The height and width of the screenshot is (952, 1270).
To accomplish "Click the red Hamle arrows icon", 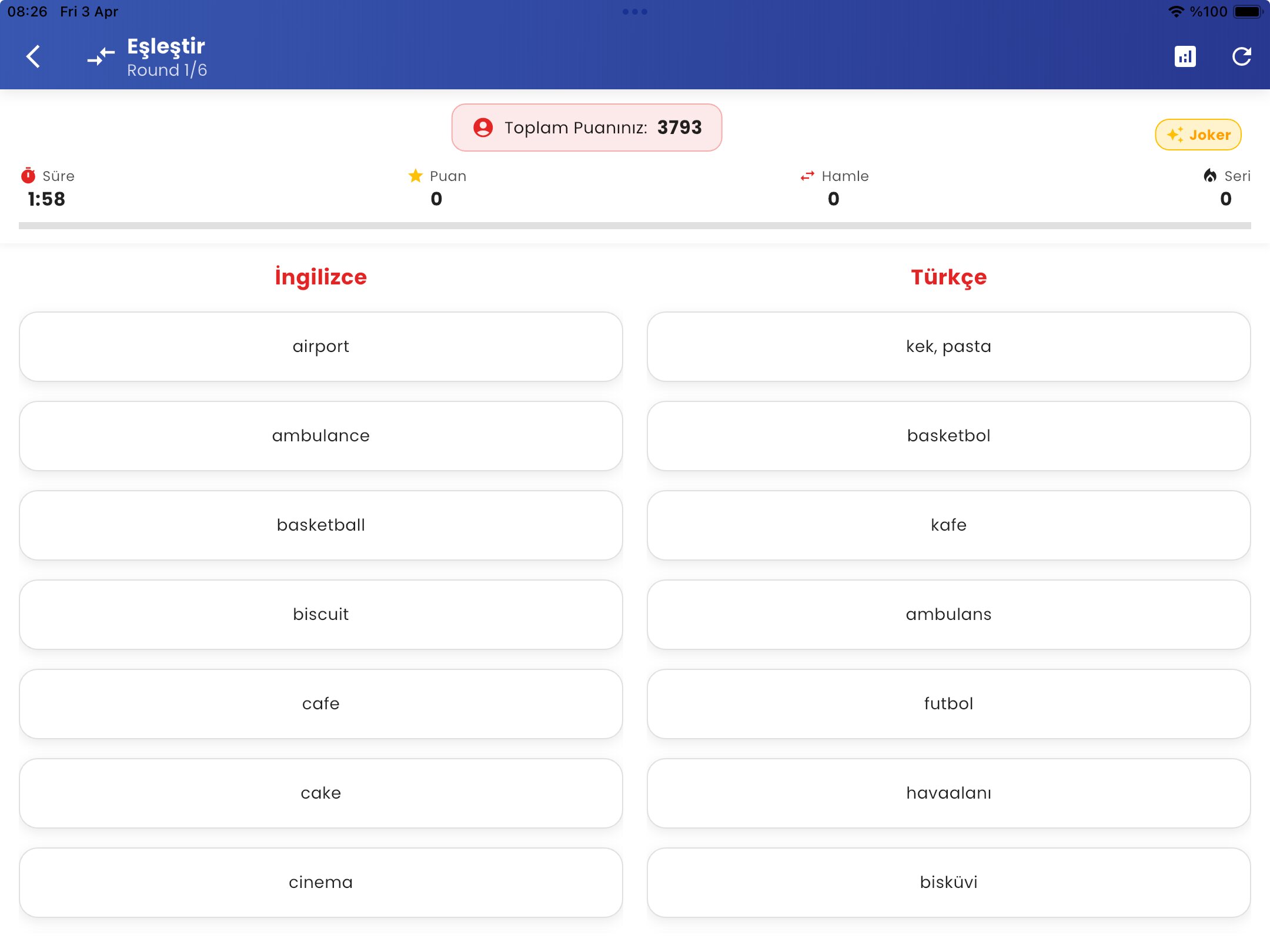I will tap(807, 176).
